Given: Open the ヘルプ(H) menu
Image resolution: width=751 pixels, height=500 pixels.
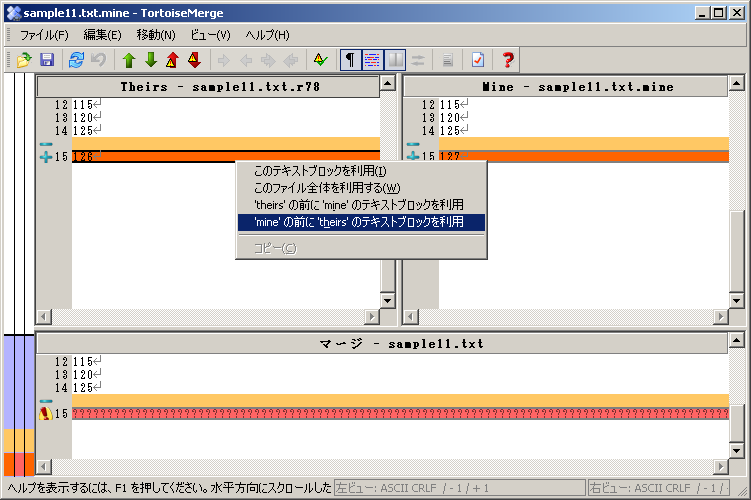Looking at the screenshot, I should pyautogui.click(x=267, y=35).
